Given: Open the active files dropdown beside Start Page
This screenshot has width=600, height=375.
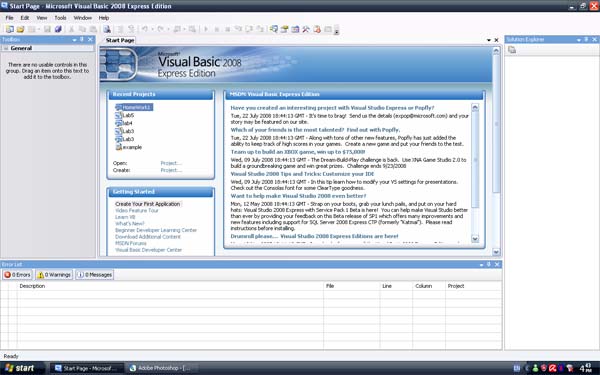Looking at the screenshot, I should (x=489, y=40).
